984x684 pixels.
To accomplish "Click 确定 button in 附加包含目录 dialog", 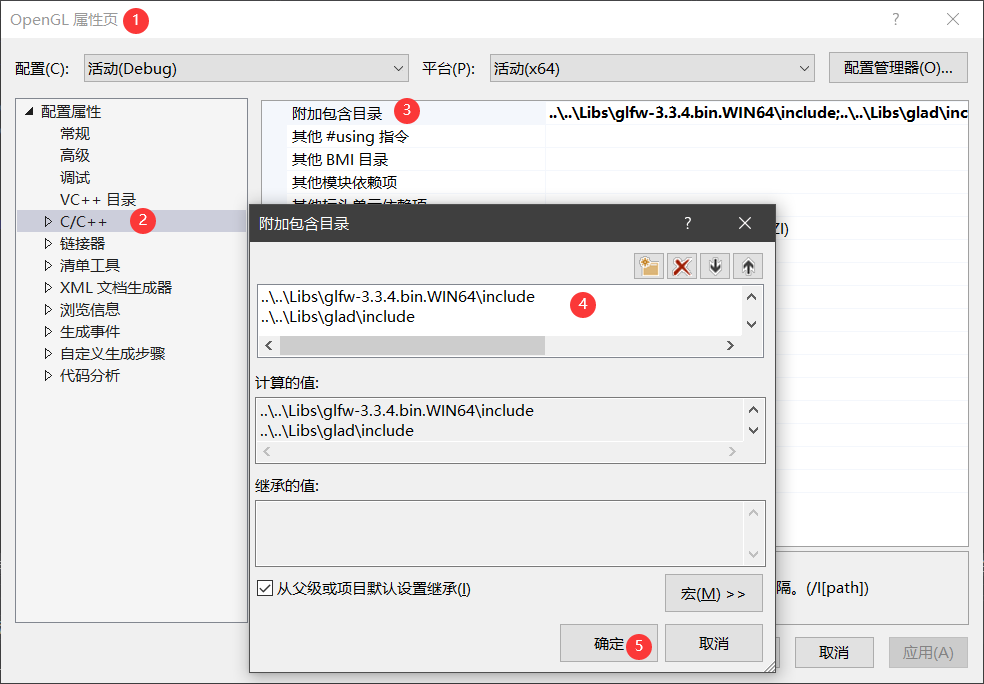I will tap(609, 643).
